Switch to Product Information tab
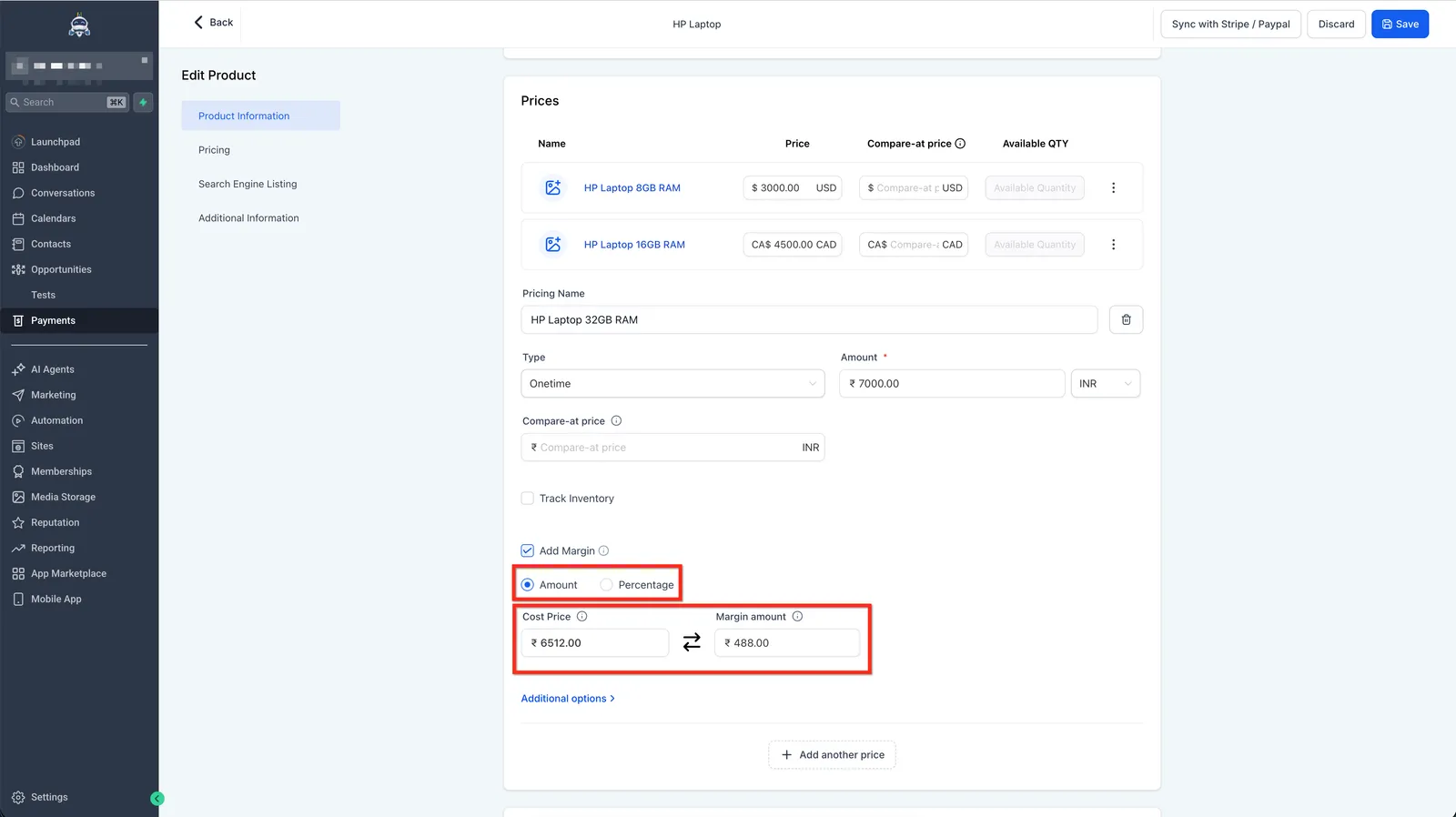This screenshot has height=817, width=1456. (x=260, y=116)
